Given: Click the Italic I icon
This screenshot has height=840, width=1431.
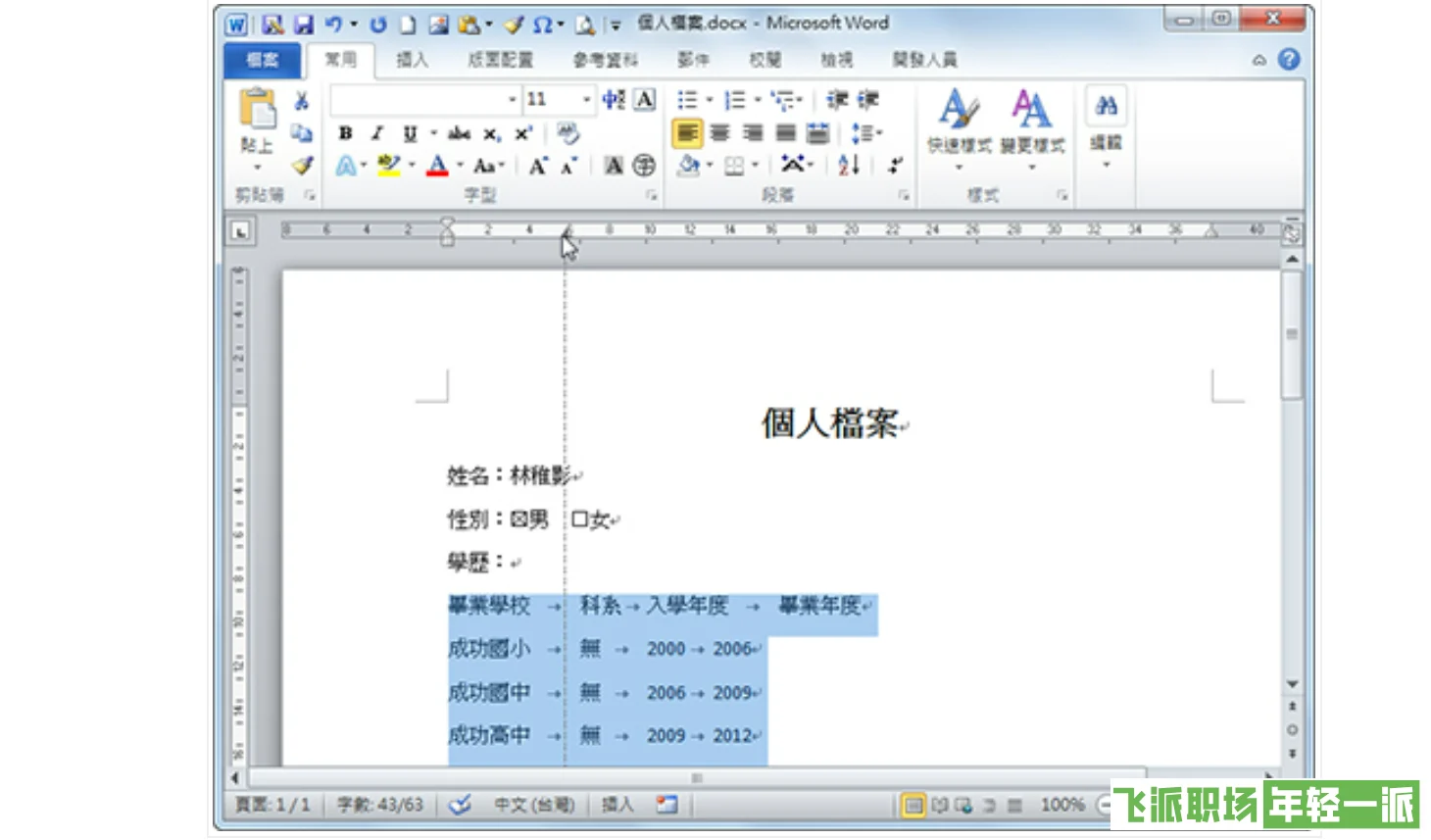Looking at the screenshot, I should tap(377, 133).
